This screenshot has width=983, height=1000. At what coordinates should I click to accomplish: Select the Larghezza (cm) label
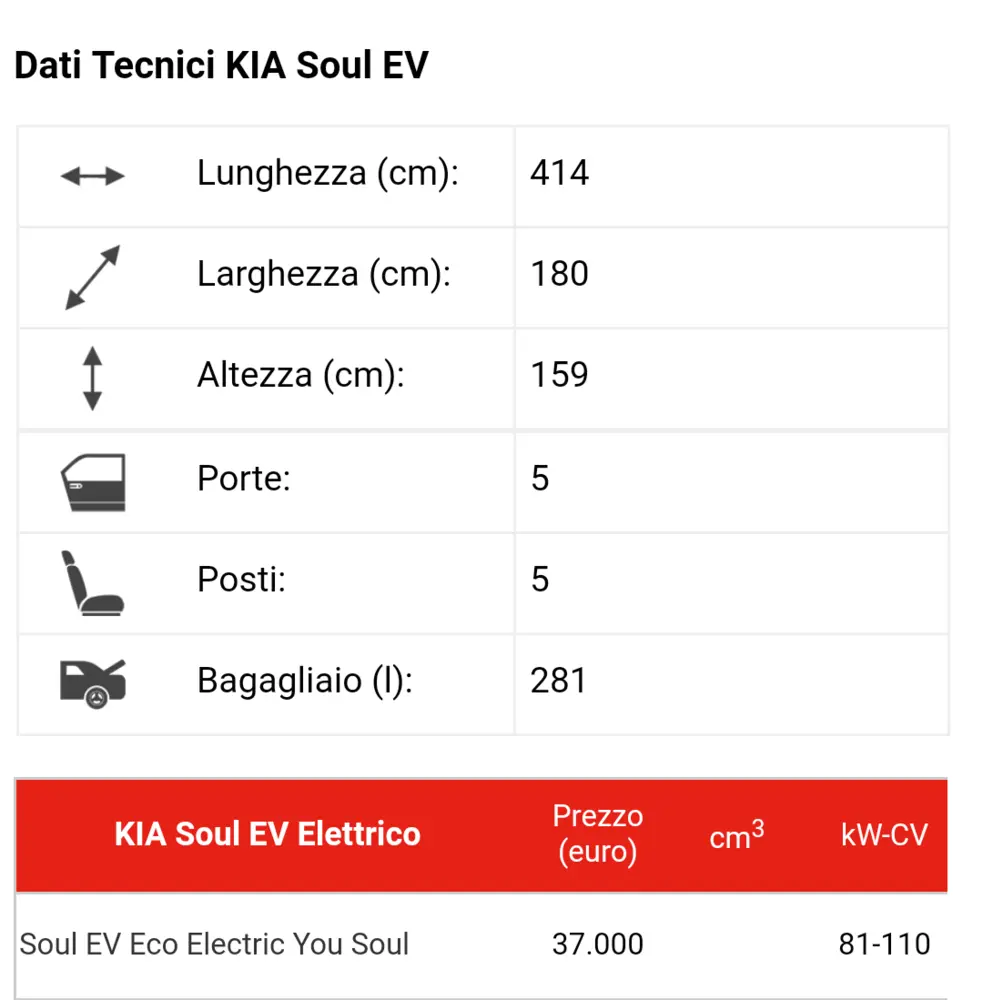[324, 274]
